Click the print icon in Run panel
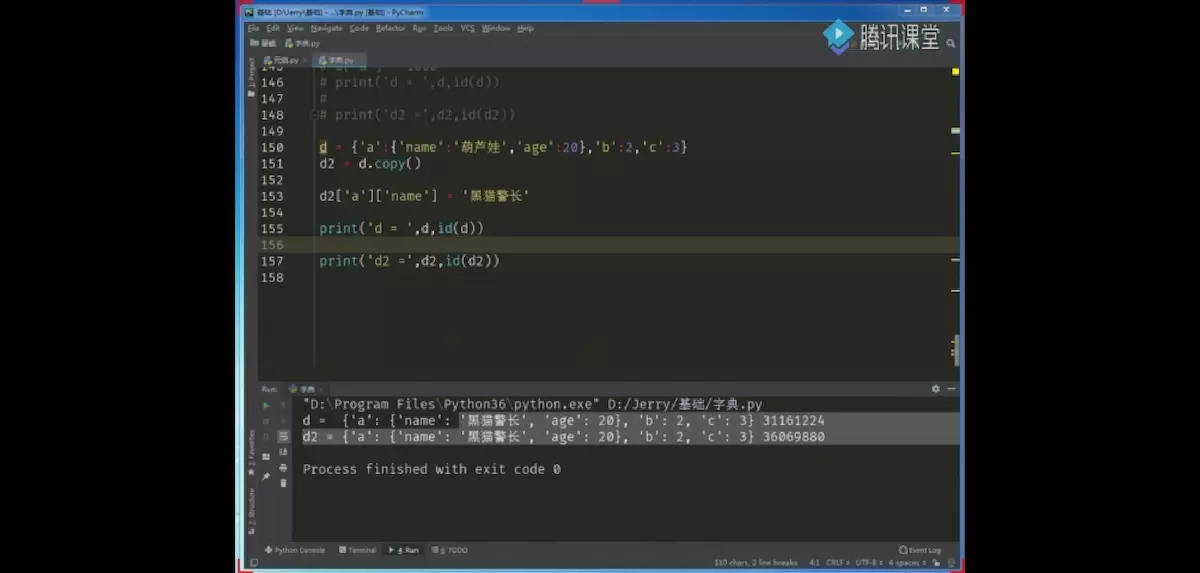The height and width of the screenshot is (573, 1200). pyautogui.click(x=283, y=468)
